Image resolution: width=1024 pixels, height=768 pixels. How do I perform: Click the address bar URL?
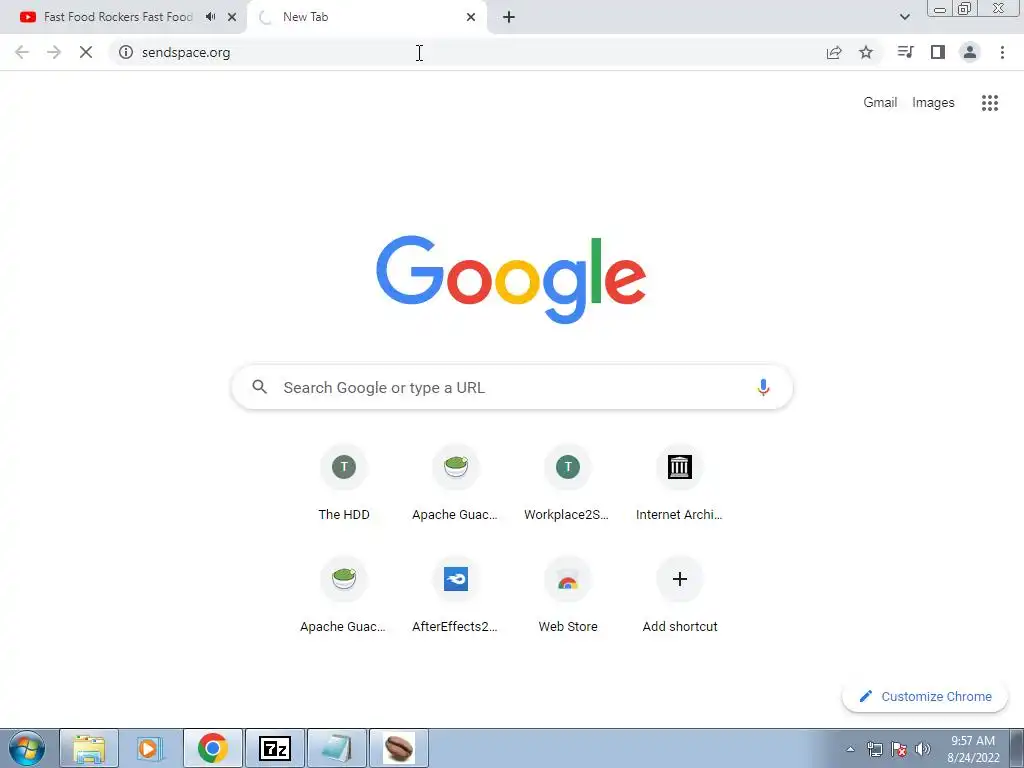tap(186, 52)
